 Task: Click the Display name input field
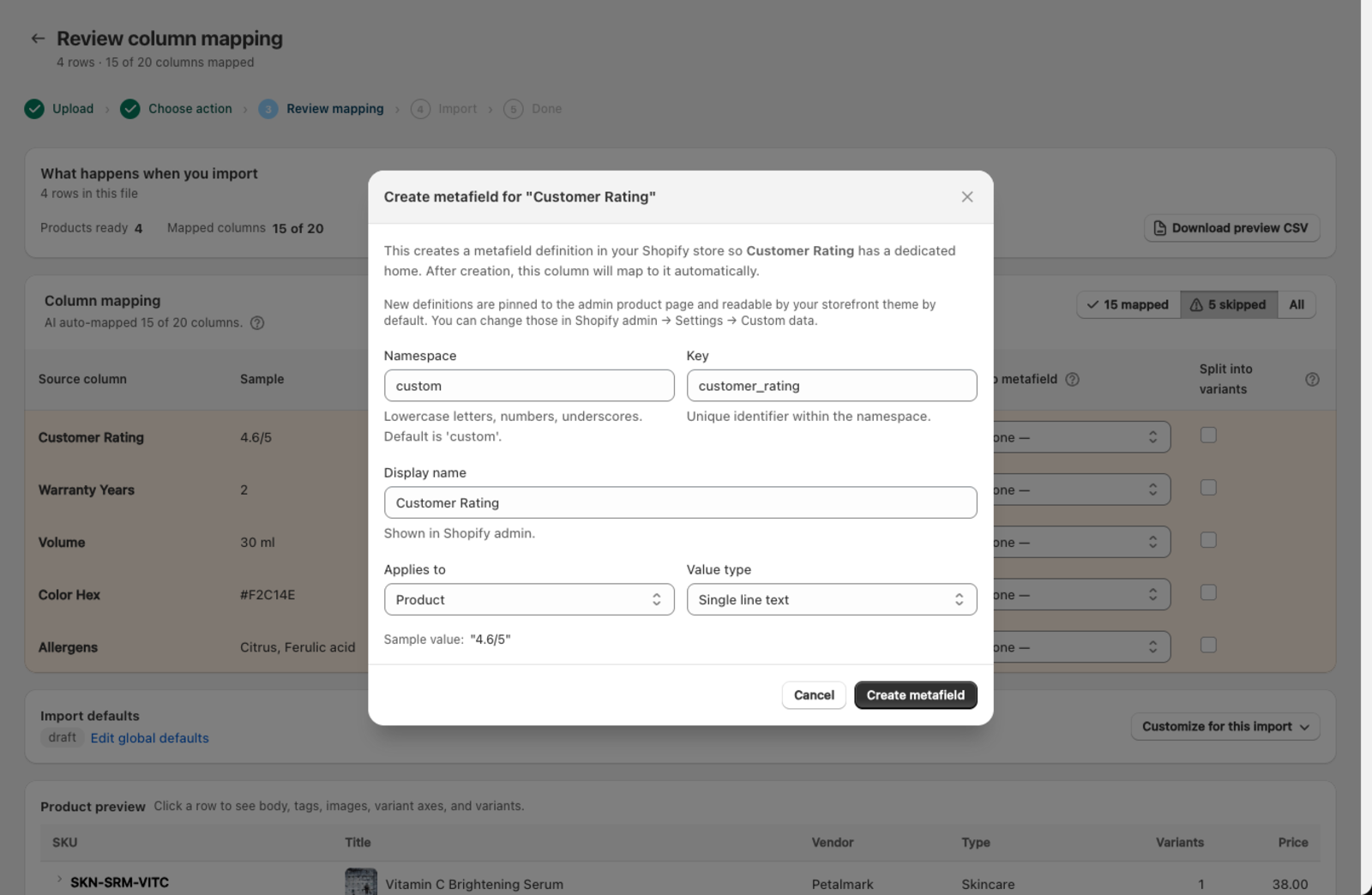[x=680, y=502]
